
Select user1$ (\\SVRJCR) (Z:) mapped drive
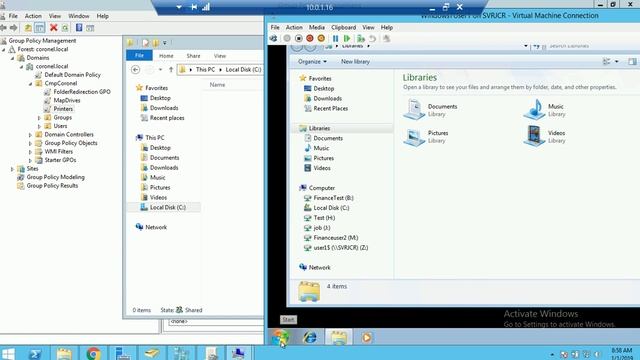pos(341,248)
